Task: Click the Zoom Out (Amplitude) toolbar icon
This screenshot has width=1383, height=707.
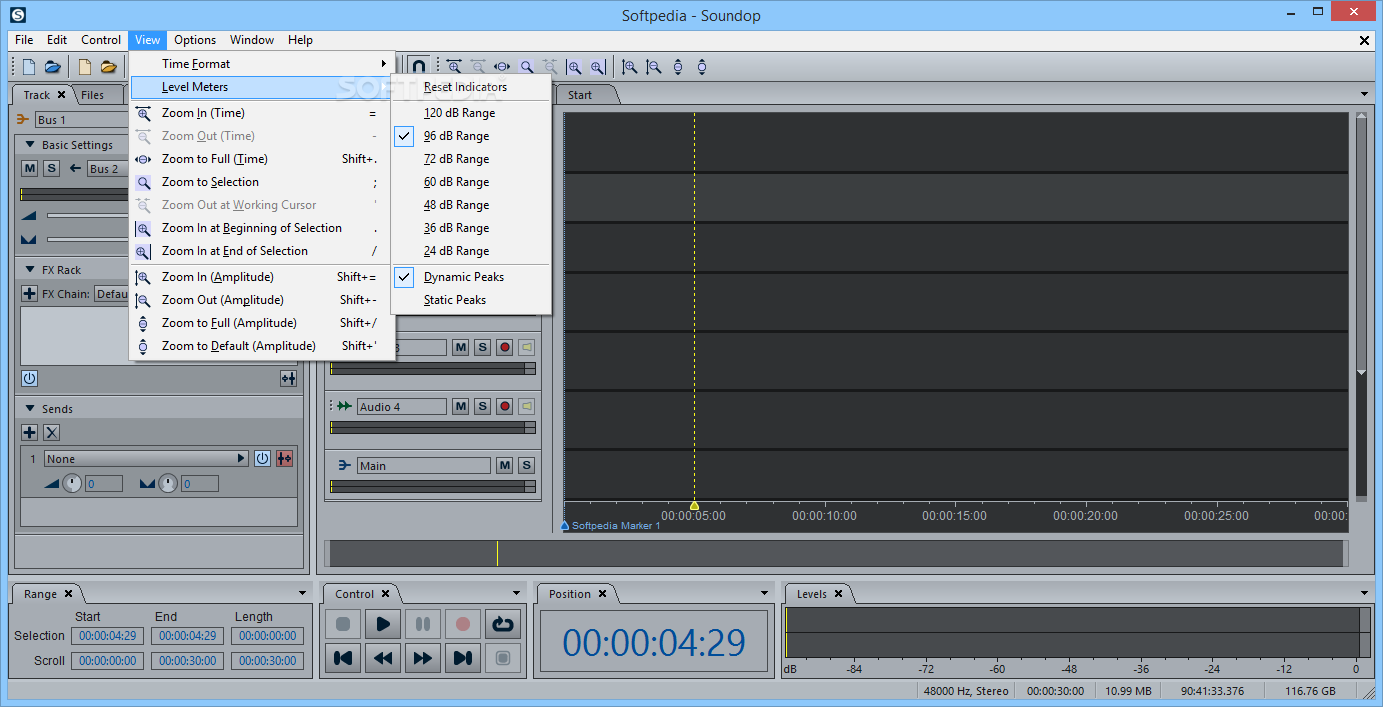Action: tap(654, 67)
